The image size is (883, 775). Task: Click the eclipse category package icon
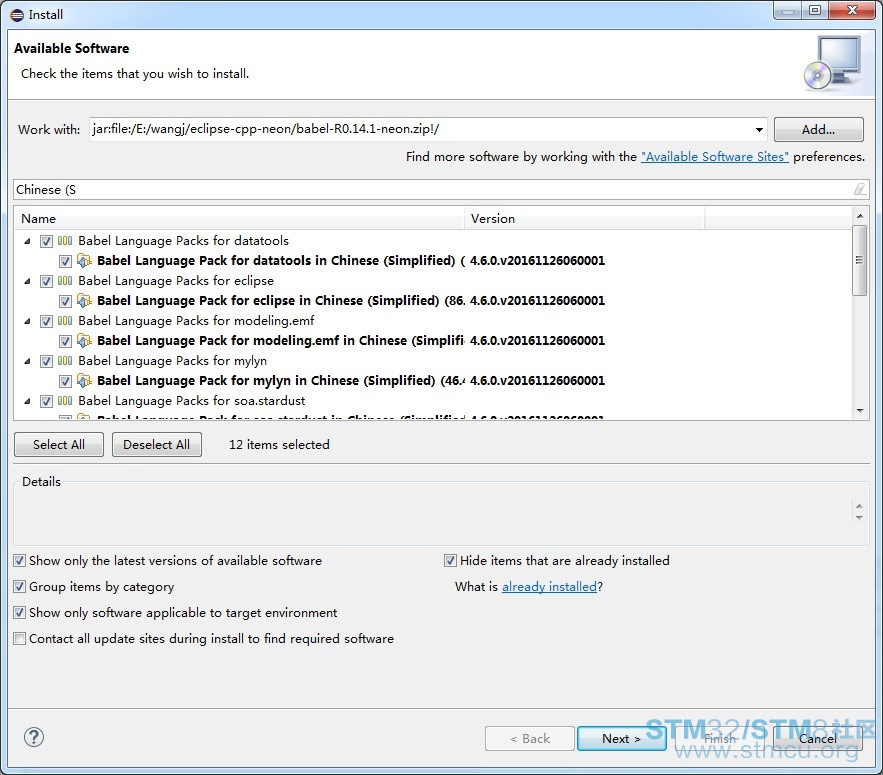pyautogui.click(x=65, y=281)
